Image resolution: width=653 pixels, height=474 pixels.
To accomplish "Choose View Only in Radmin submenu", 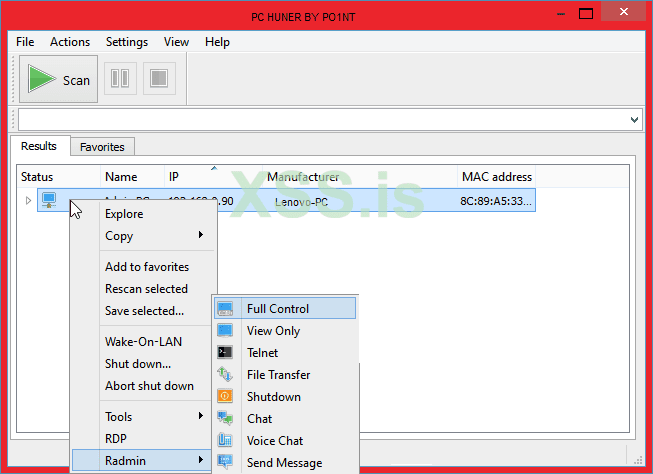I will pos(285,331).
